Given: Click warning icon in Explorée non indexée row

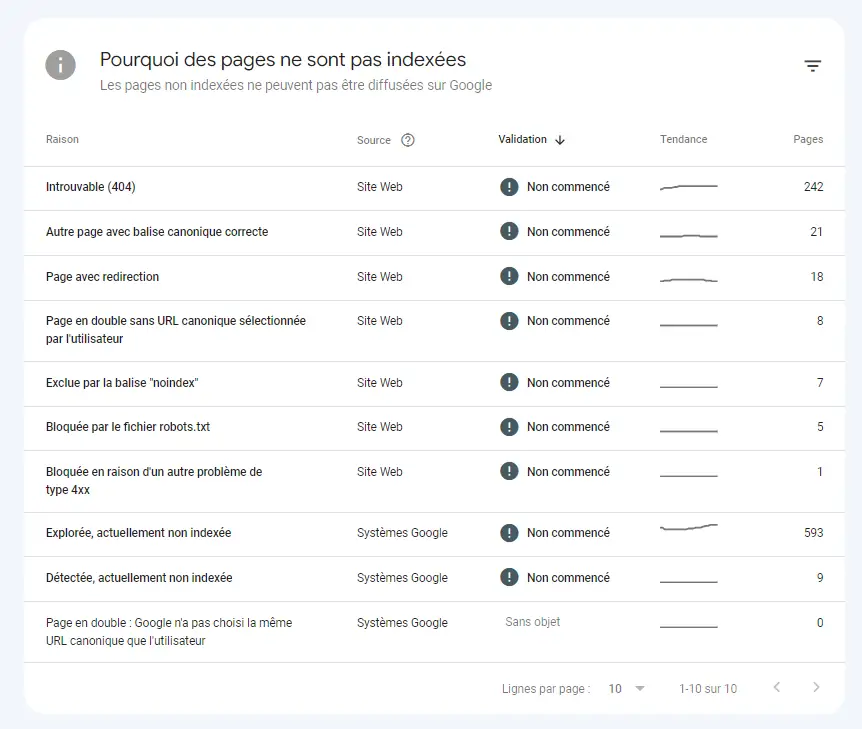Looking at the screenshot, I should (x=509, y=533).
